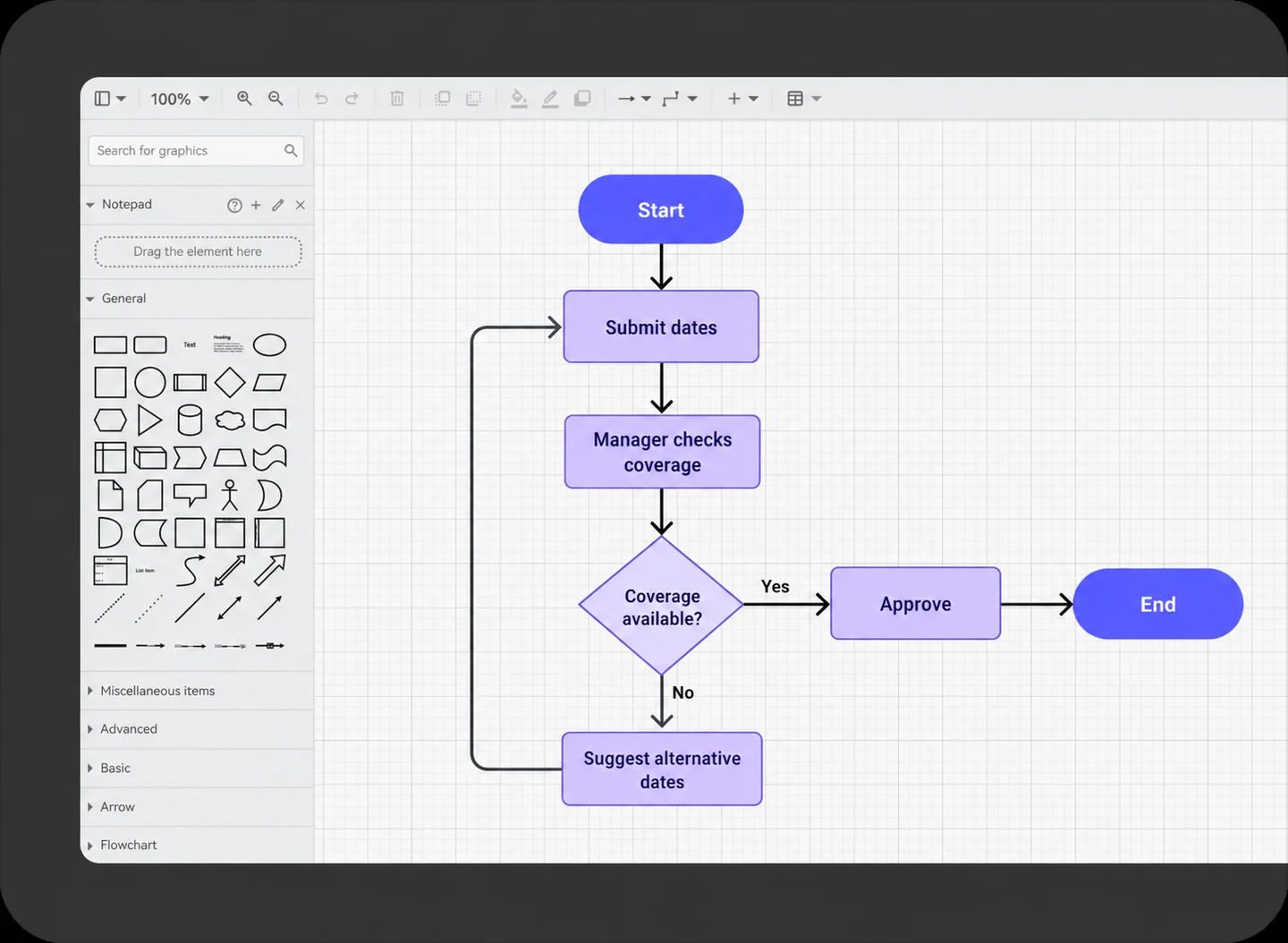The width and height of the screenshot is (1288, 943).
Task: Select the diamond shape in palette
Action: pos(230,382)
